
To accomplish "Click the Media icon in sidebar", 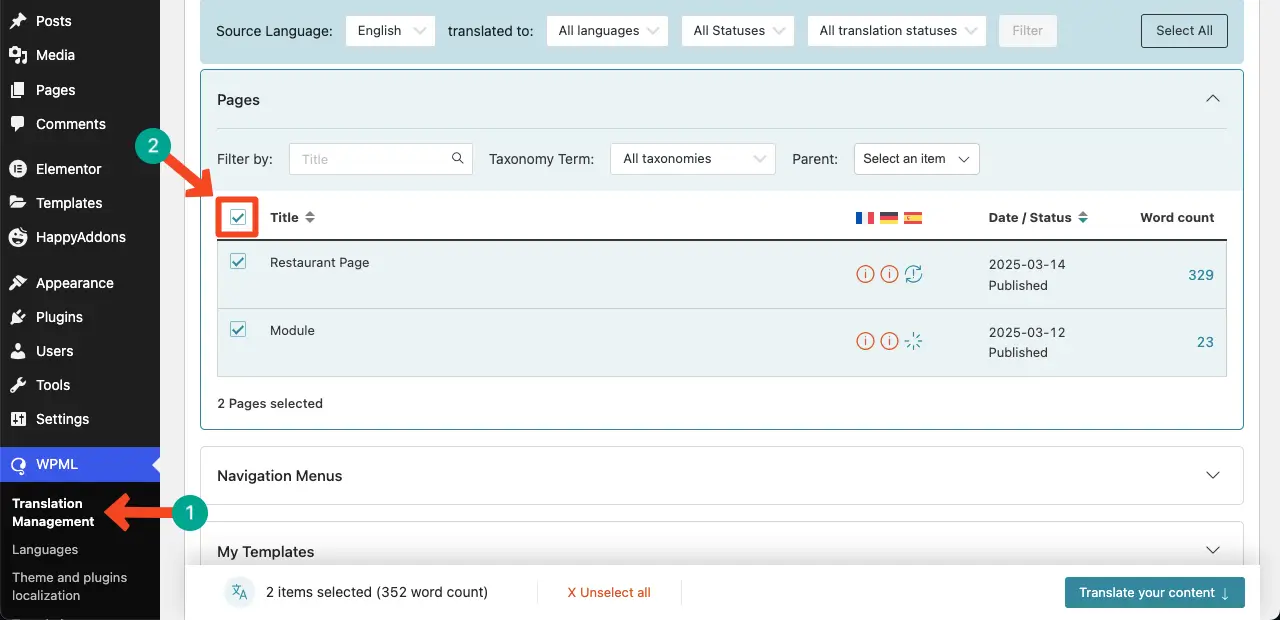I will 18,55.
